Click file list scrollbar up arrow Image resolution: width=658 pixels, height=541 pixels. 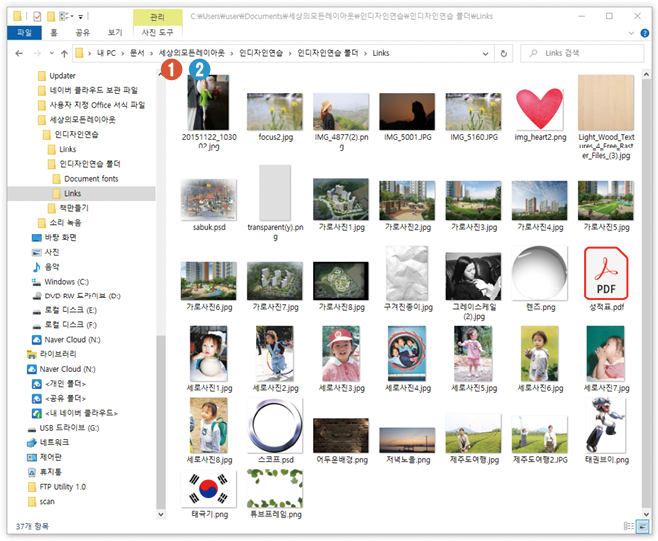tap(646, 75)
